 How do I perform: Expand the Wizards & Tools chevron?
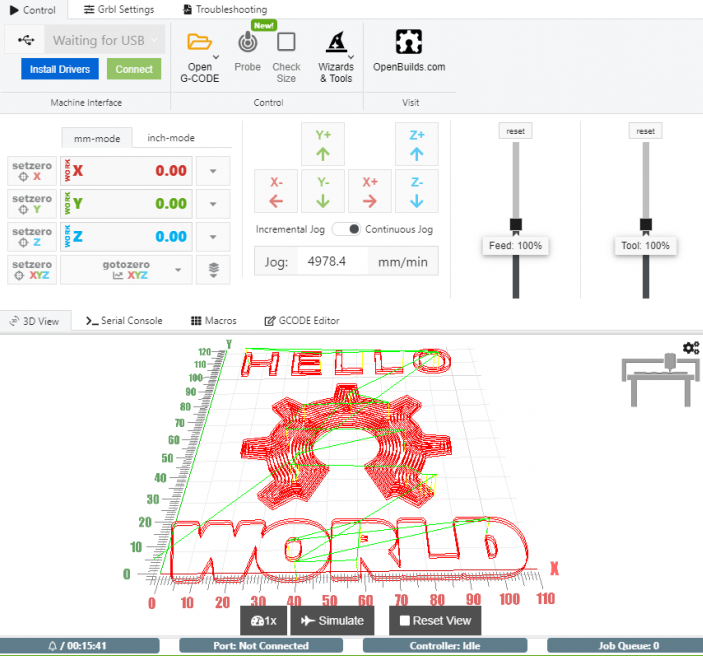(x=351, y=57)
